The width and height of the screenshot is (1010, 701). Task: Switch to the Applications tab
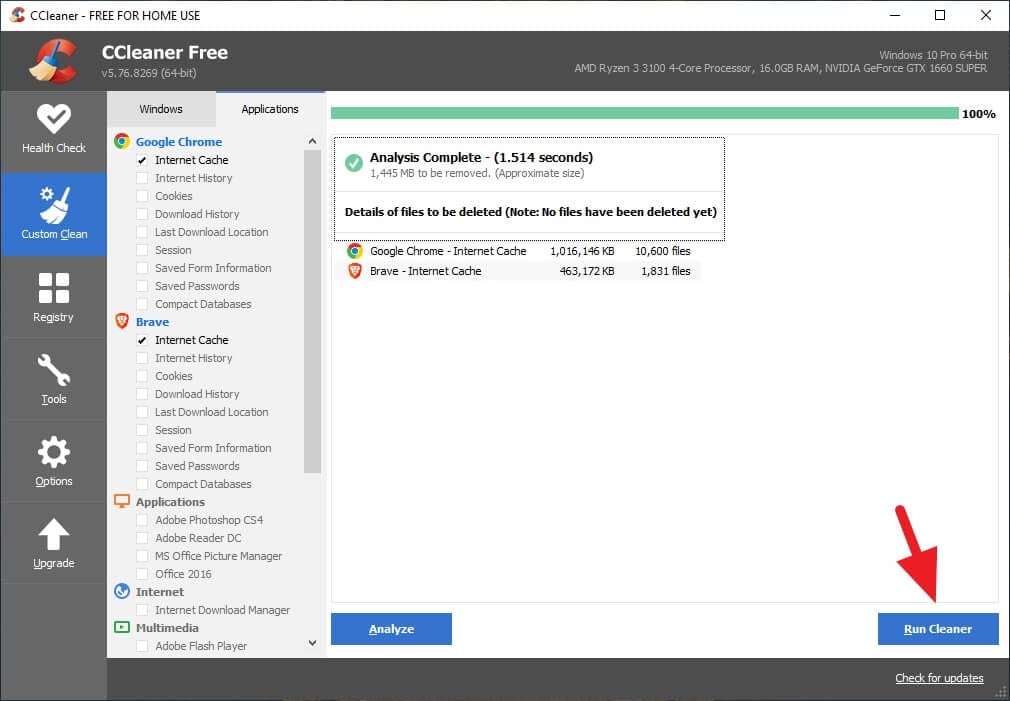coord(270,109)
